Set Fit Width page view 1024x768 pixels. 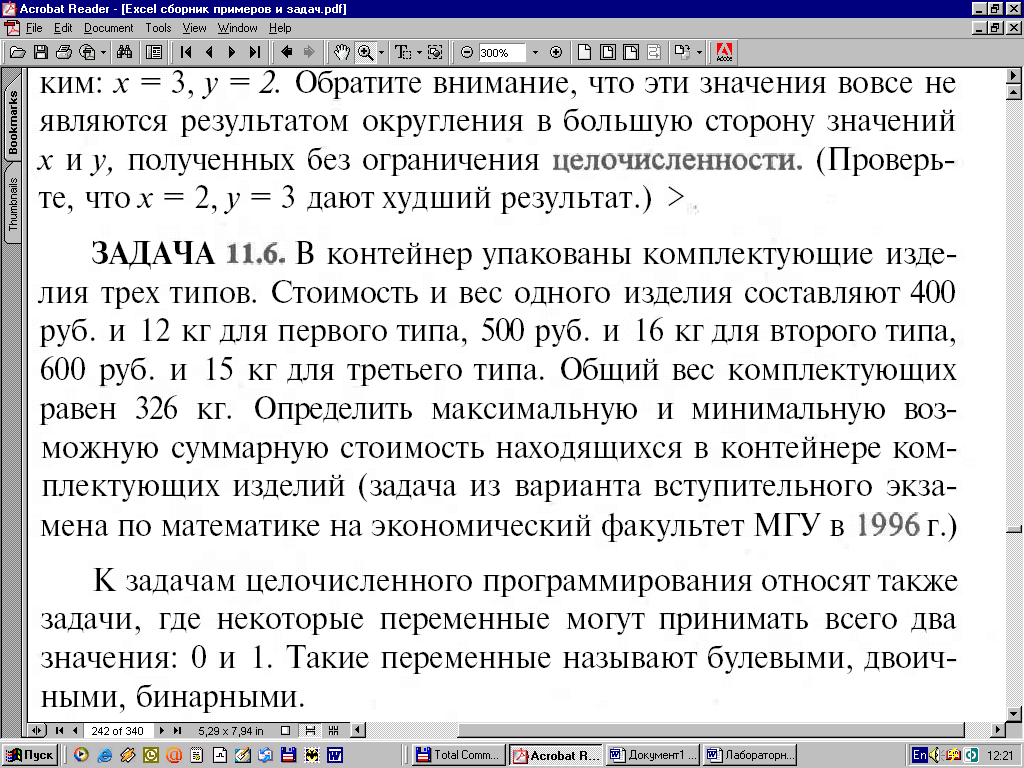pyautogui.click(x=631, y=52)
